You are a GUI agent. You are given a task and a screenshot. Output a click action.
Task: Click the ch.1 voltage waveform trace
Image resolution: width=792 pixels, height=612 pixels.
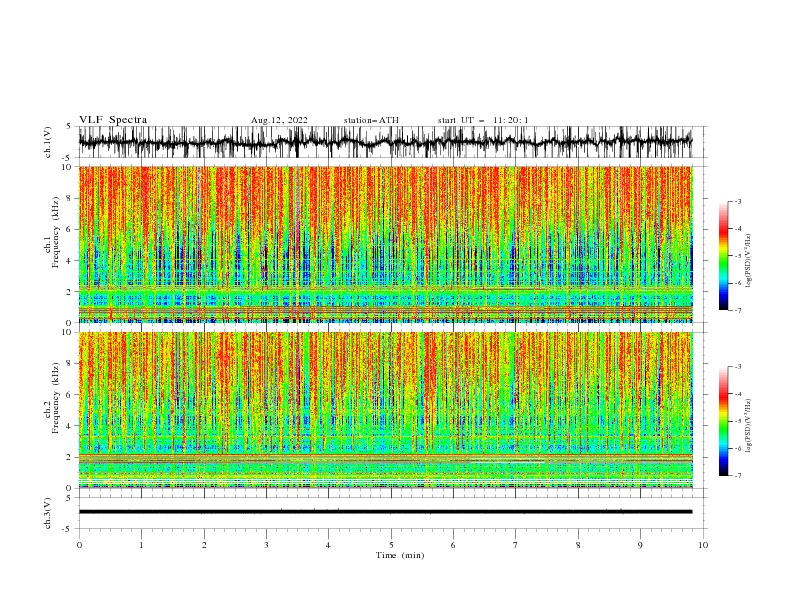[385, 142]
